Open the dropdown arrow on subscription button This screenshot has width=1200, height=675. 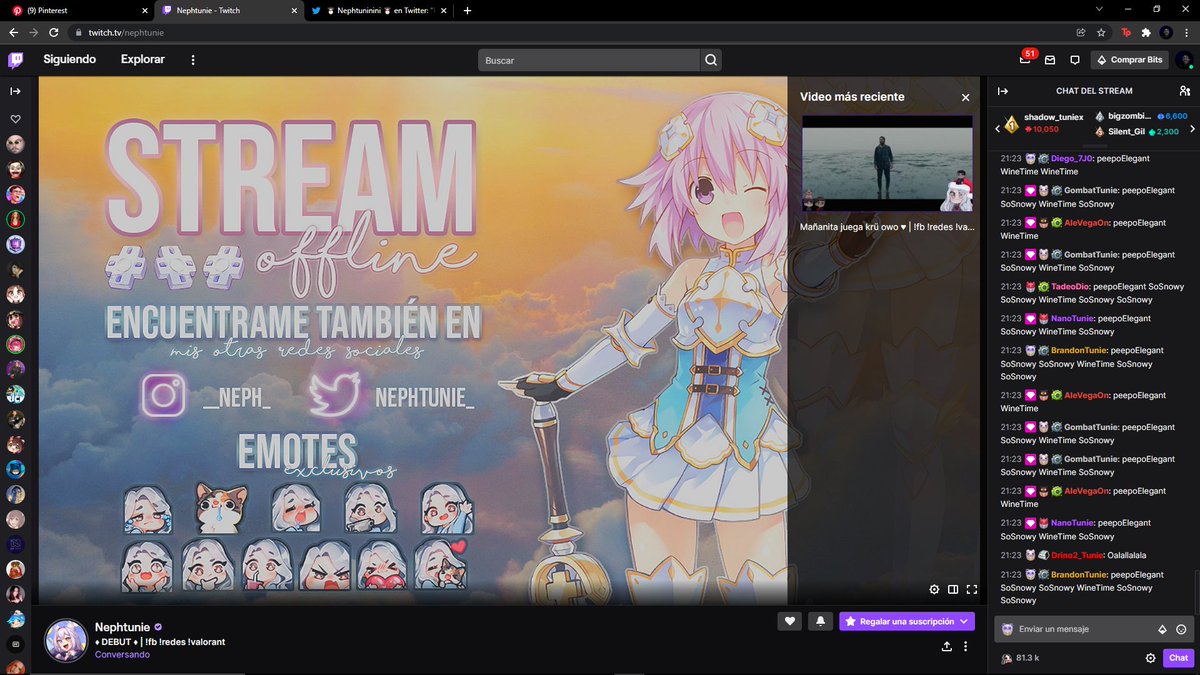point(965,621)
